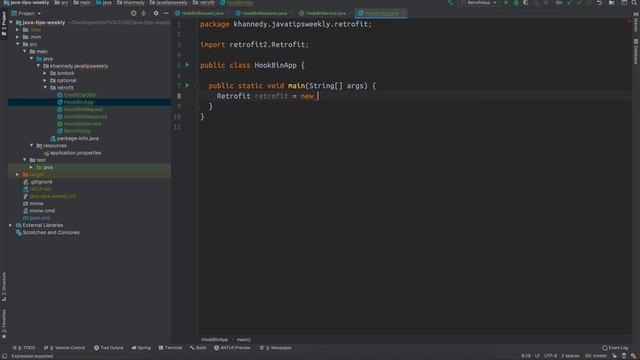Switch to HookBinService.java editor tab

pyautogui.click(x=325, y=13)
